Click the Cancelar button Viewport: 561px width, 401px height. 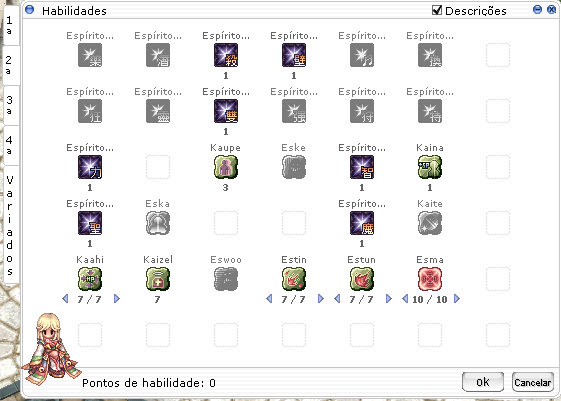click(x=533, y=382)
